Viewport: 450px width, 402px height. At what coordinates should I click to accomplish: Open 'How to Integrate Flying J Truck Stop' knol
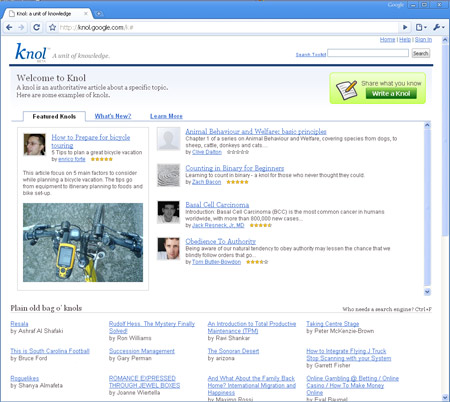pos(349,355)
